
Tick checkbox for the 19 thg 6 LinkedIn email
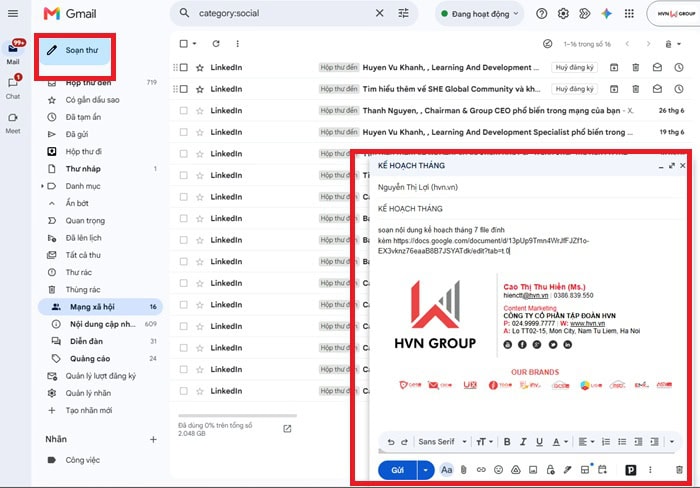point(183,132)
